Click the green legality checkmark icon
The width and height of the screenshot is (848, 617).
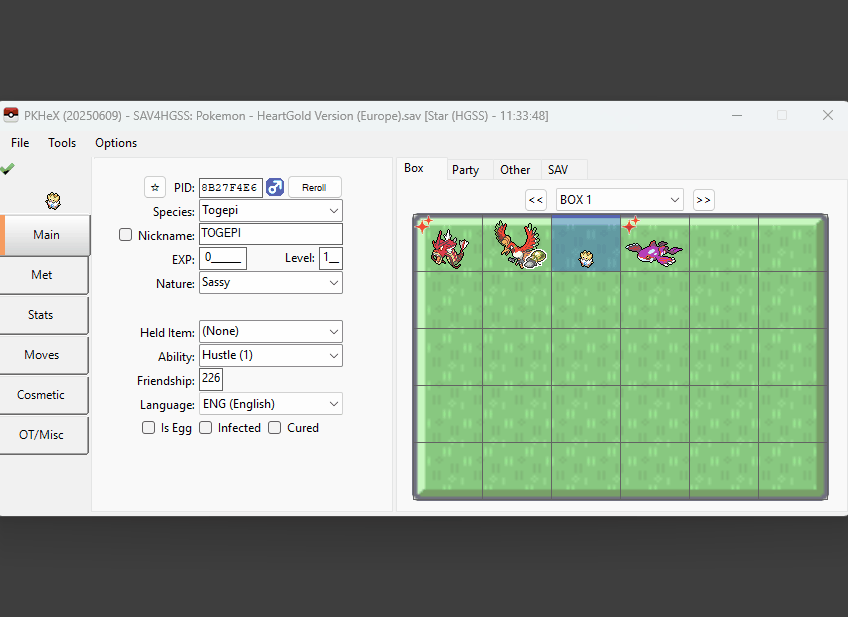tap(7, 169)
